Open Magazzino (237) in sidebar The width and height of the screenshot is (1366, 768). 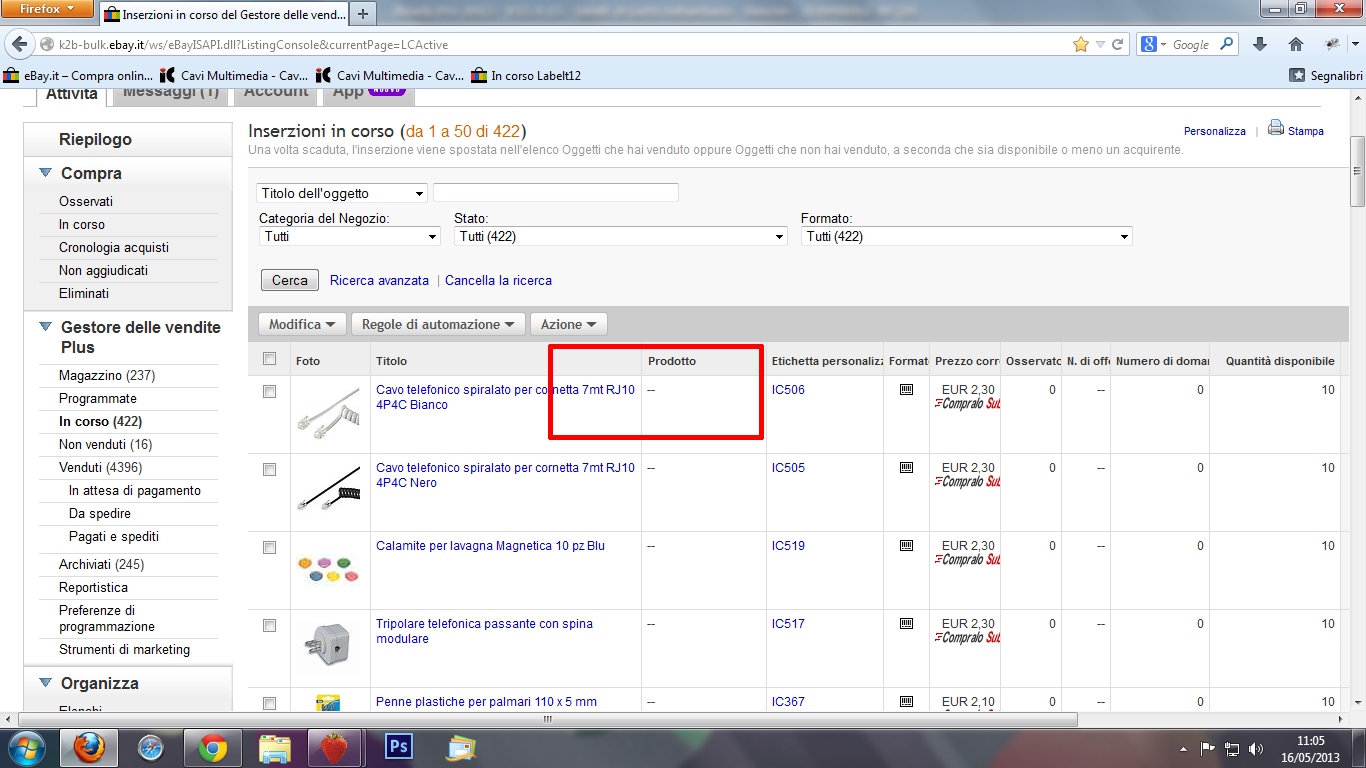point(107,375)
